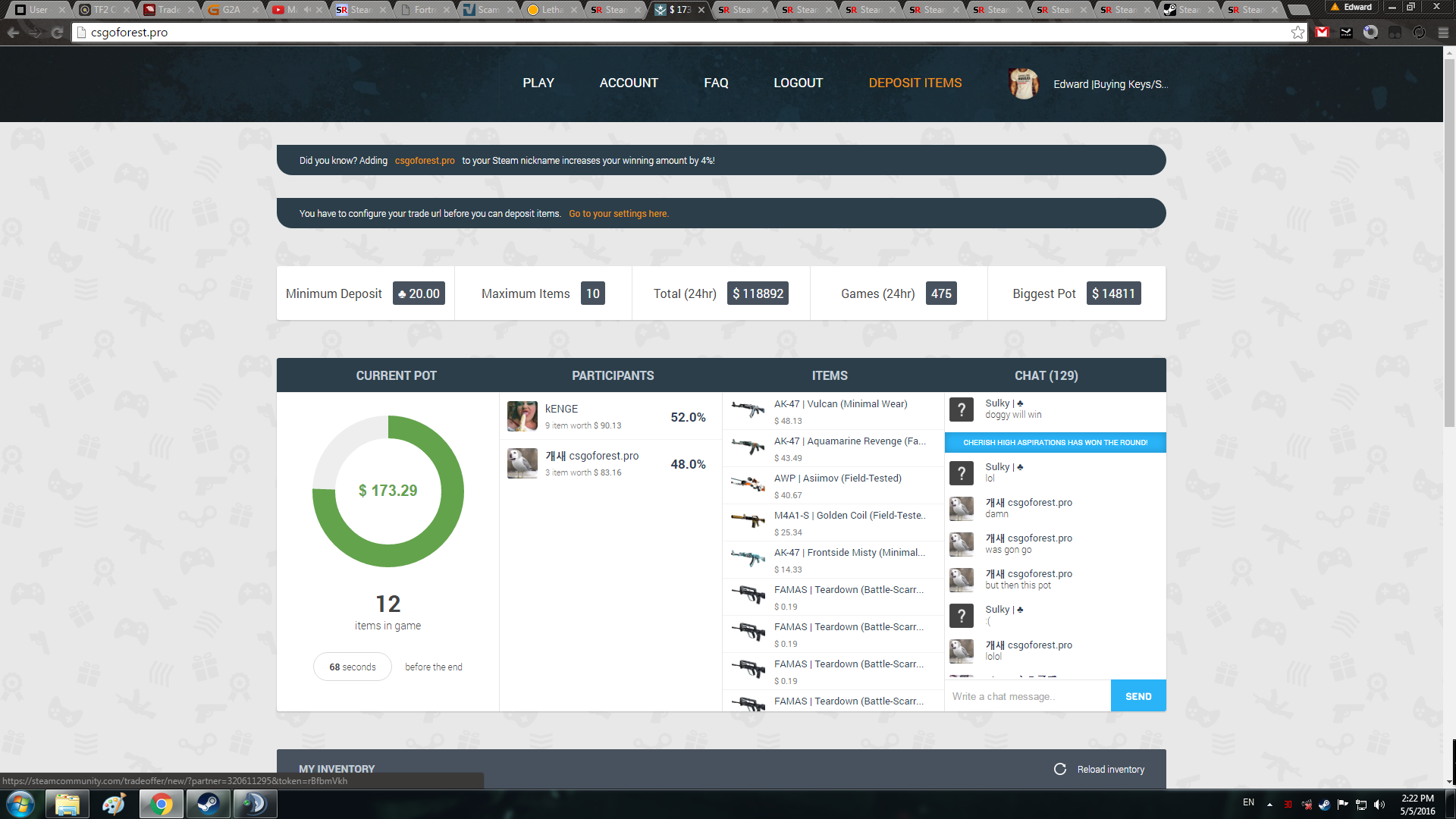Open Chrome's hamburger menu

tap(1443, 33)
